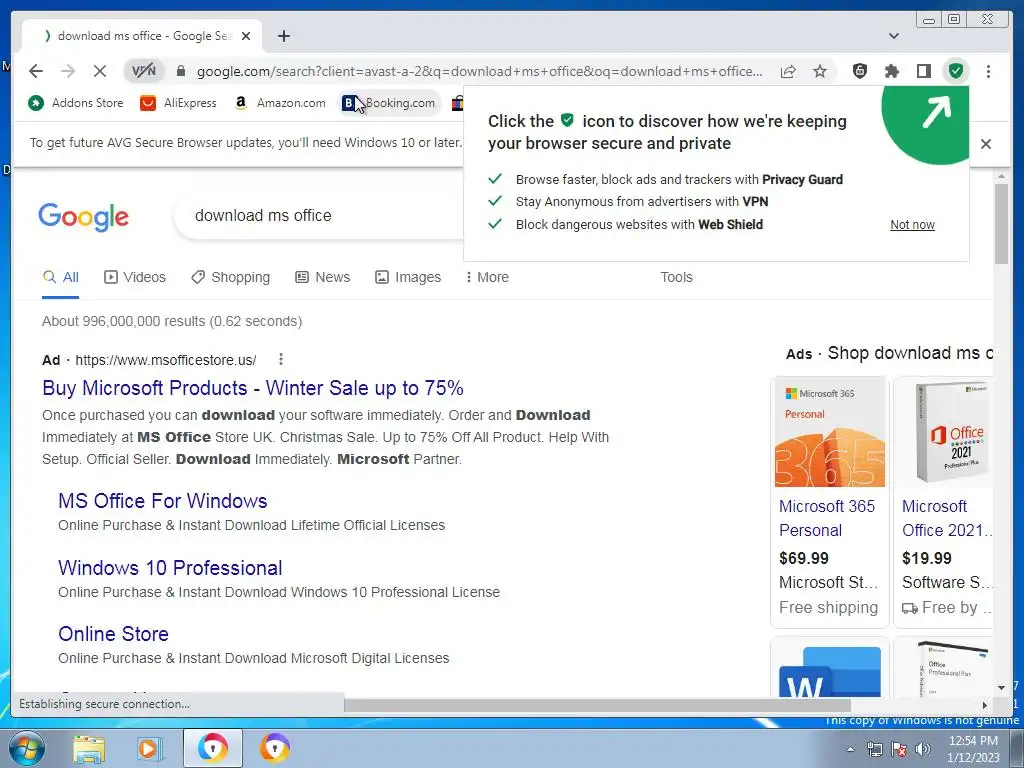Screen dimensions: 1024x768
Task: Click the taskbar clock showing 12:54 PM
Action: (973, 748)
